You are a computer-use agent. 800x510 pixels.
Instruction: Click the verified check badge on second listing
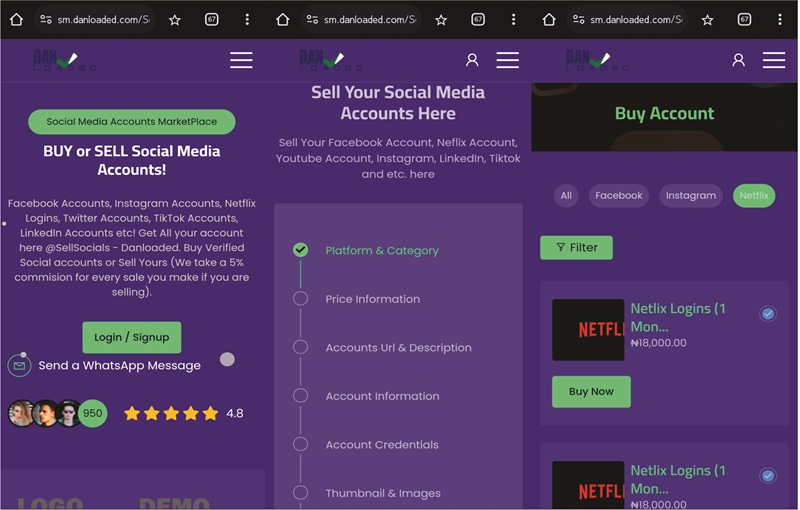click(x=768, y=475)
